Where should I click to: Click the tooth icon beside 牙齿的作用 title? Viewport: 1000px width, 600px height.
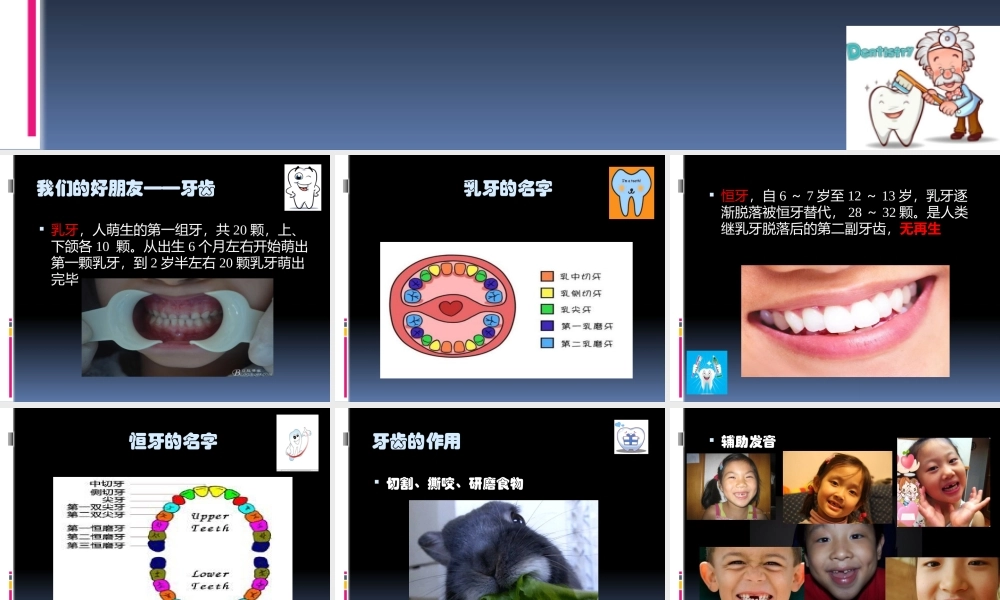pos(631,435)
